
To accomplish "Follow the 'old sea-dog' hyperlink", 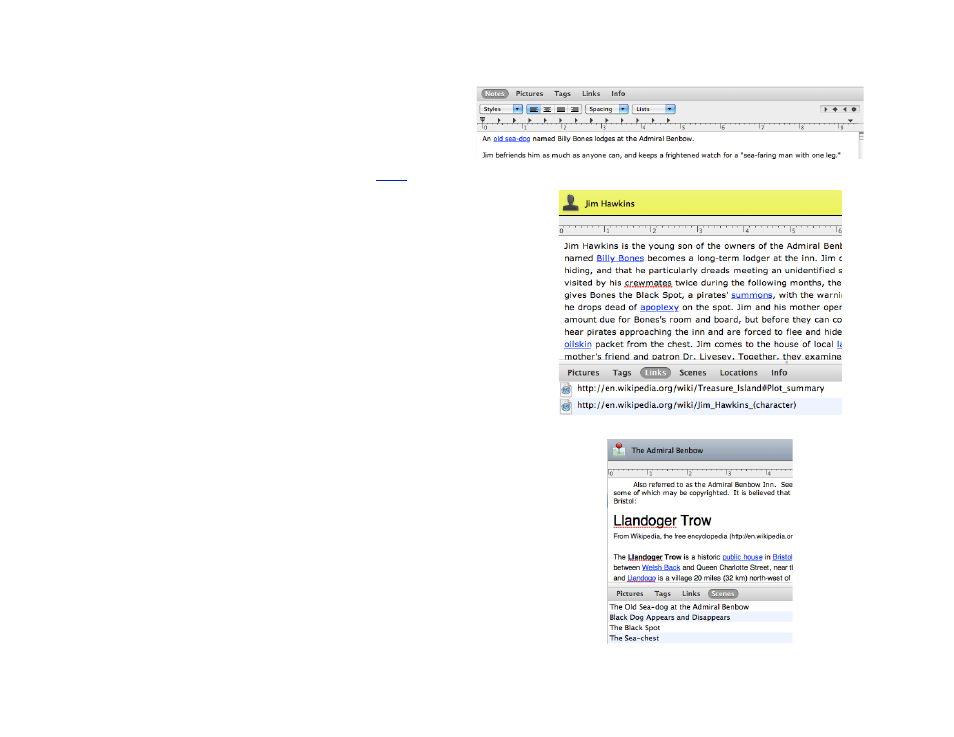I will click(x=512, y=139).
